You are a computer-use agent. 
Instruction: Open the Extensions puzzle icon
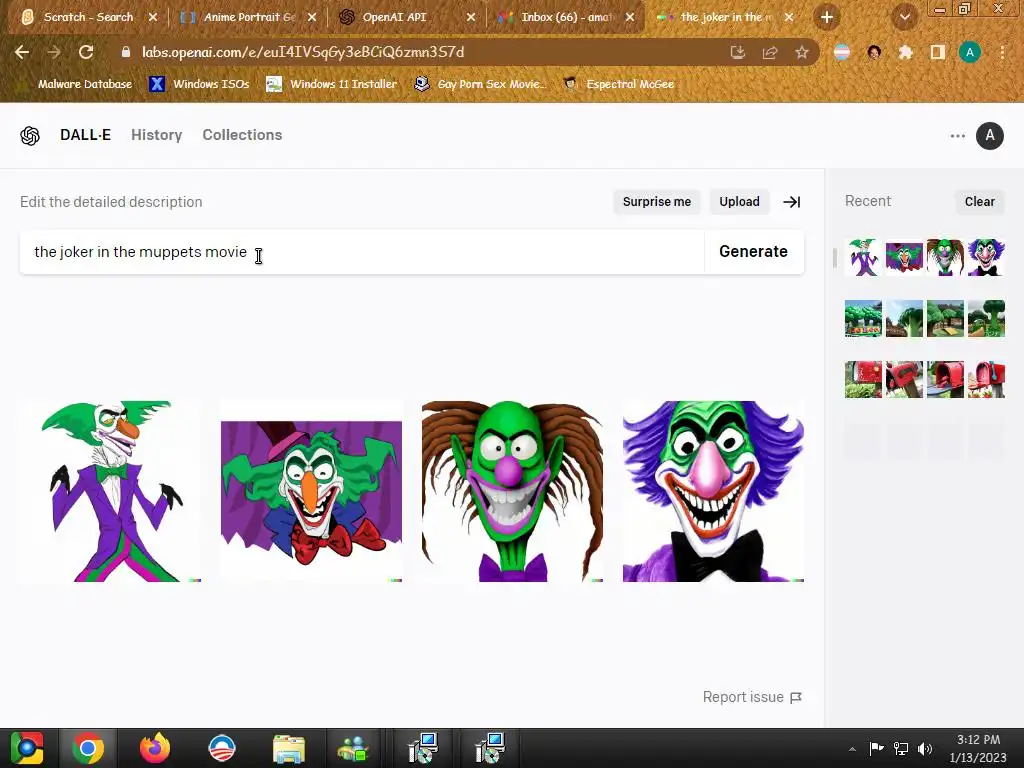point(905,52)
